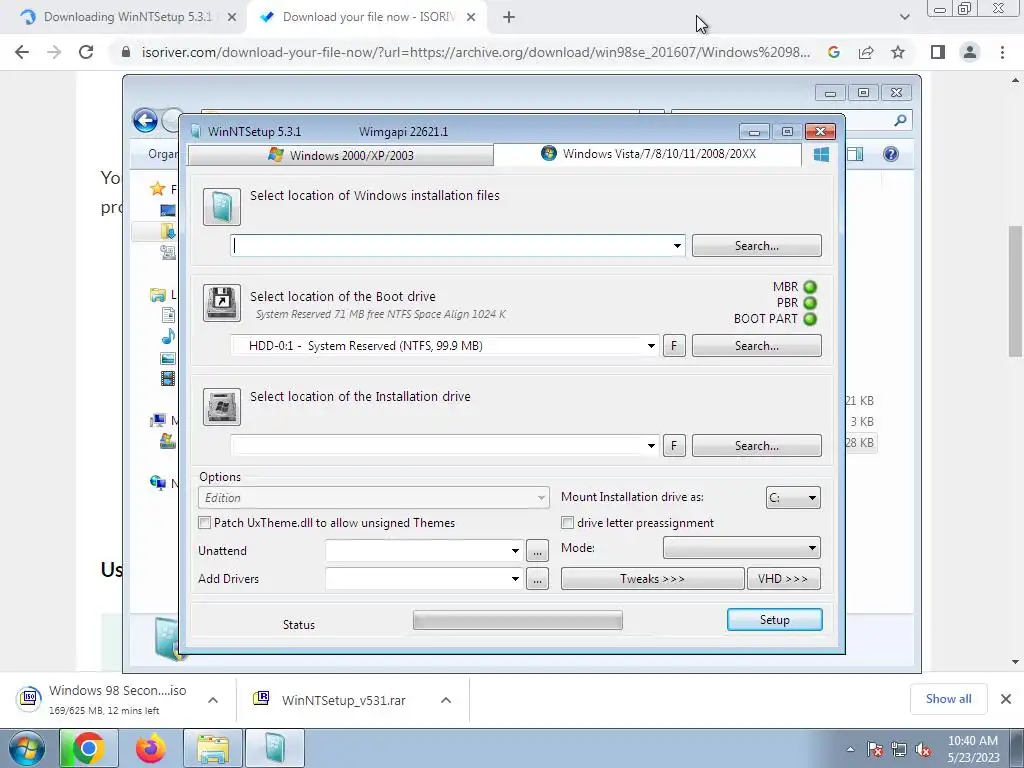Select Download your file now Chrome tab
This screenshot has width=1024, height=768.
point(368,17)
